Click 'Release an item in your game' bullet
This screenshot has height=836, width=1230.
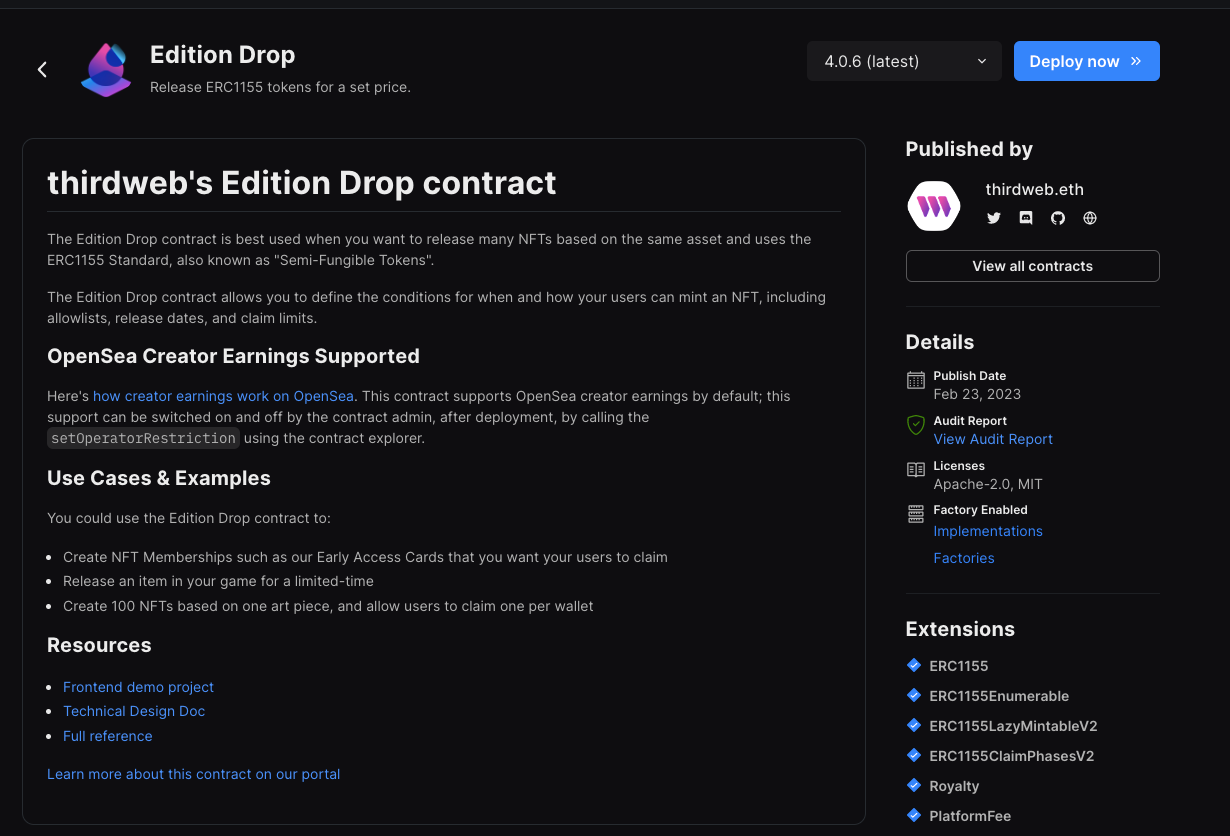[218, 581]
